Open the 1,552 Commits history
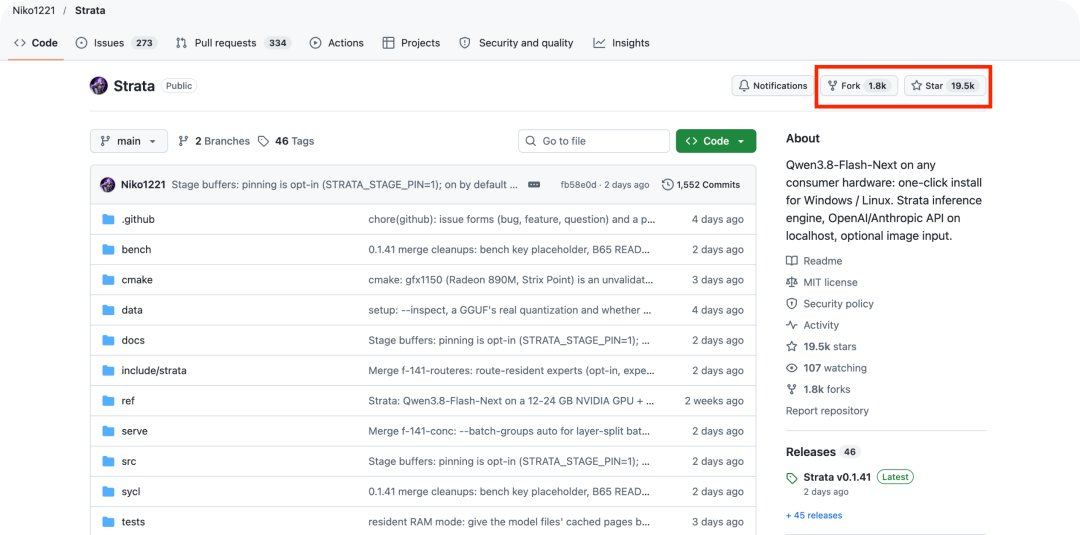This screenshot has width=1080, height=535. pos(701,185)
